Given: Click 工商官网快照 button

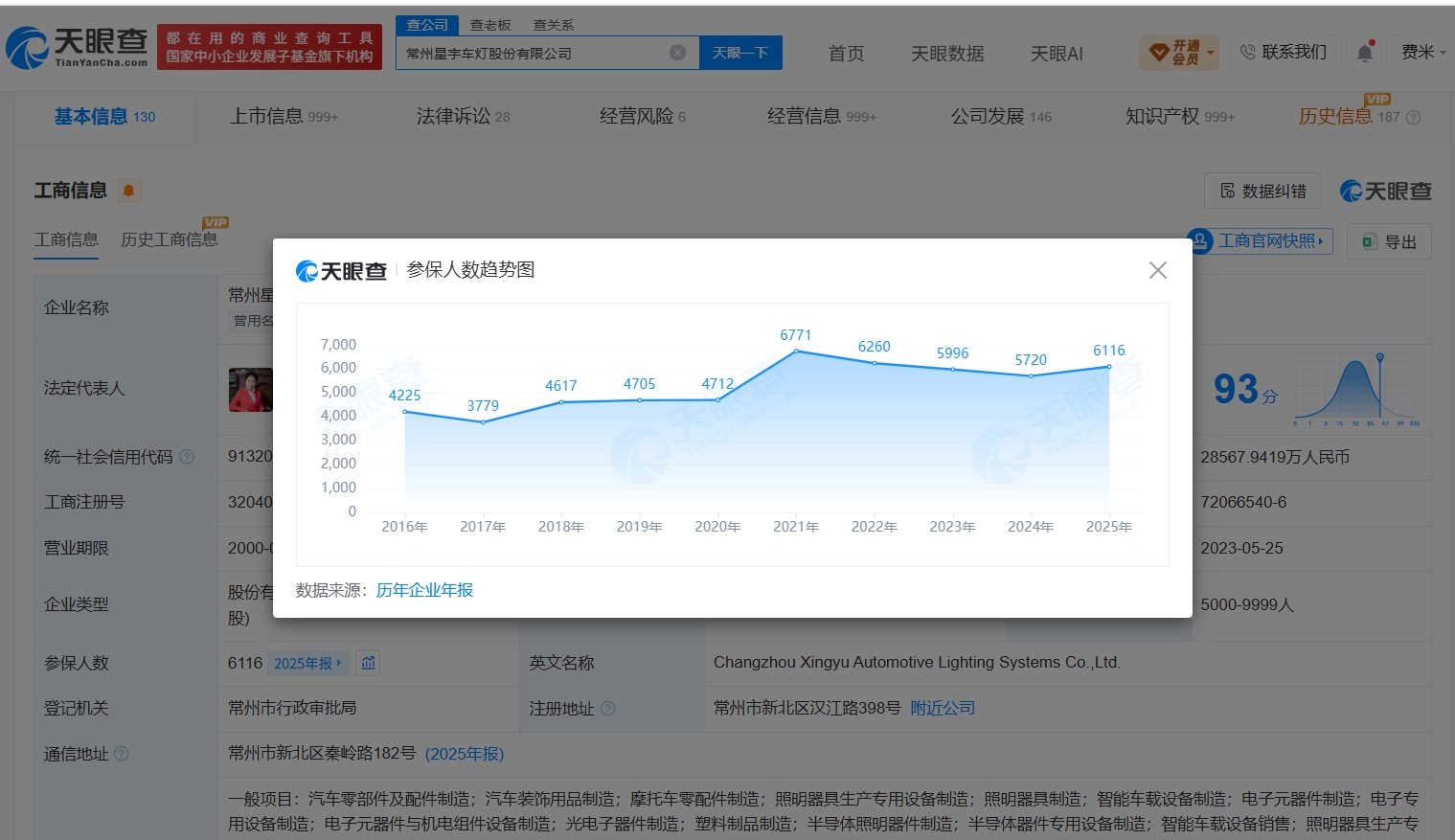Looking at the screenshot, I should click(1262, 240).
